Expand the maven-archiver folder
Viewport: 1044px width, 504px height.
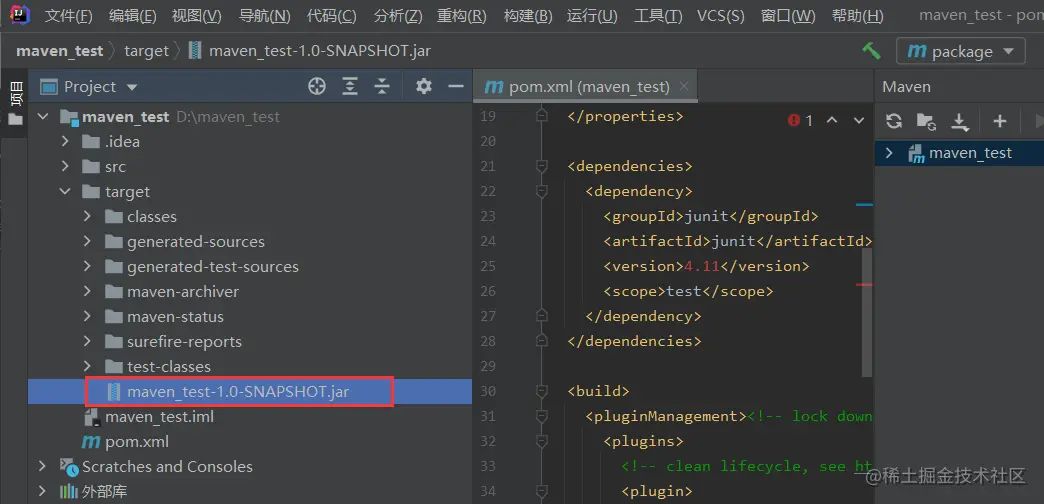click(87, 292)
